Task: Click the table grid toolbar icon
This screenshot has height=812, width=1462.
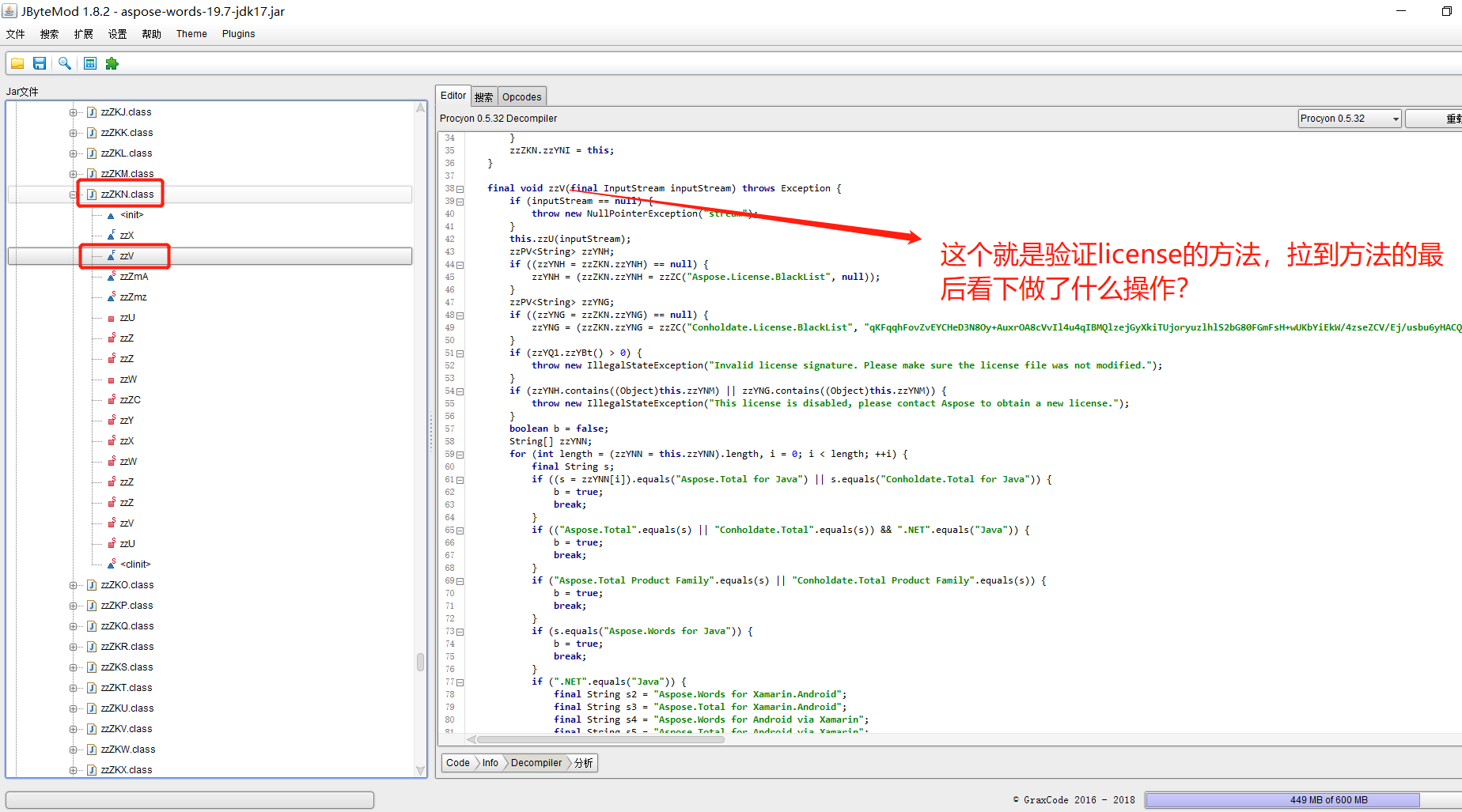Action: coord(90,63)
